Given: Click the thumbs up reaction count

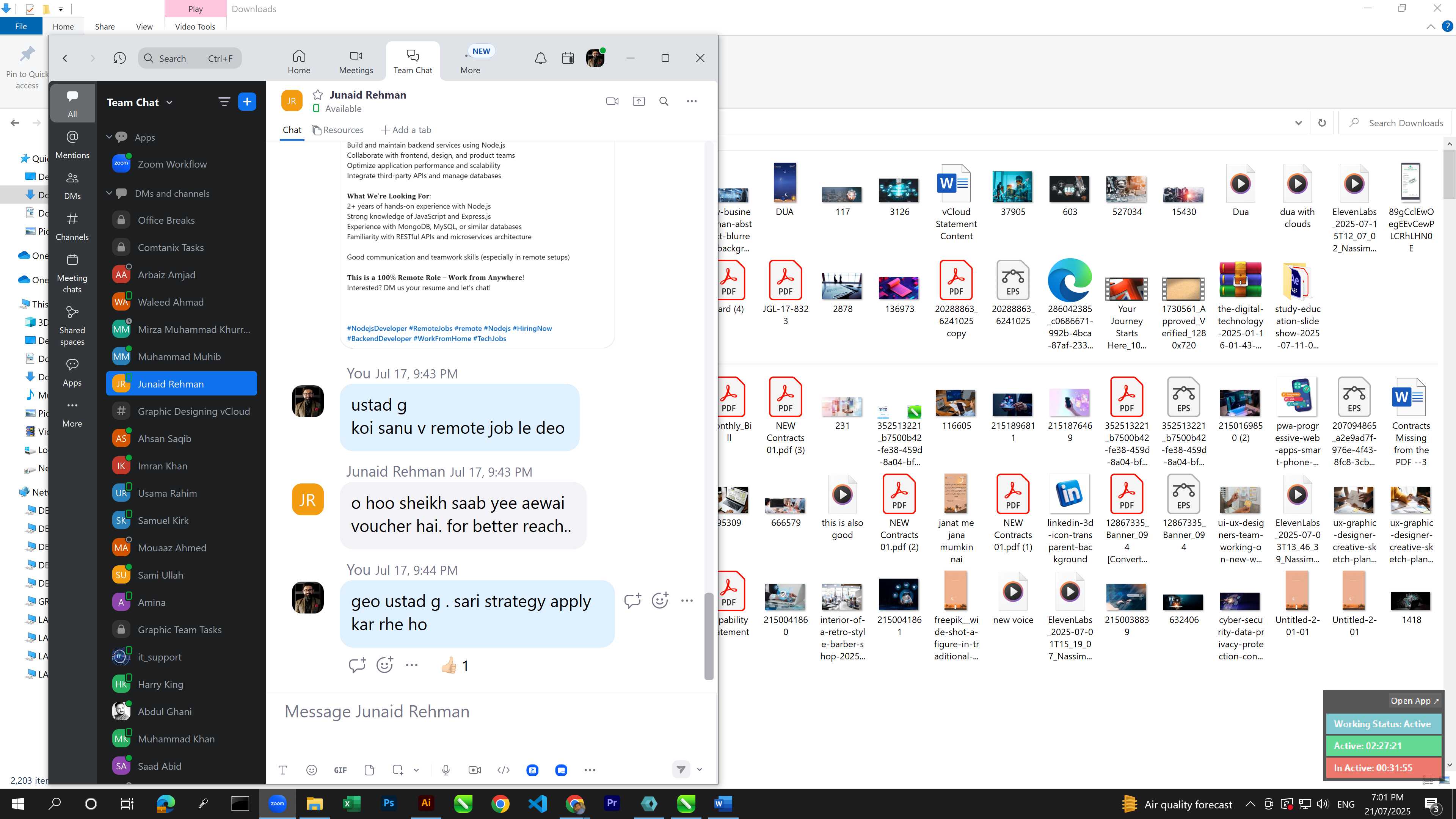Looking at the screenshot, I should click(455, 665).
